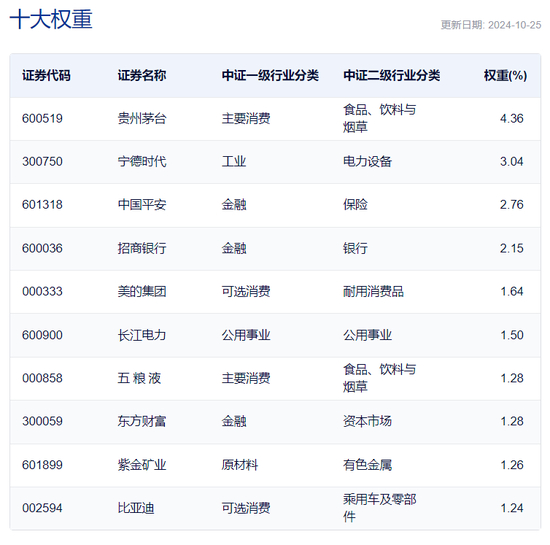The height and width of the screenshot is (545, 550).
Task: Click 长江电力 in the table
Action: (142, 335)
